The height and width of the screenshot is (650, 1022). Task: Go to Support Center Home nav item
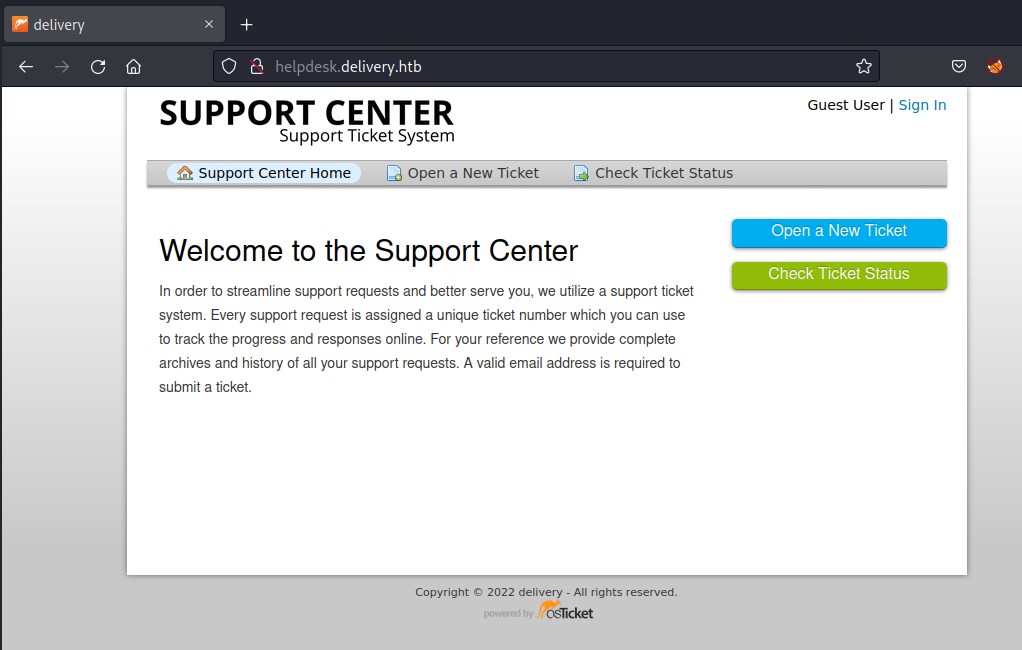click(x=264, y=173)
